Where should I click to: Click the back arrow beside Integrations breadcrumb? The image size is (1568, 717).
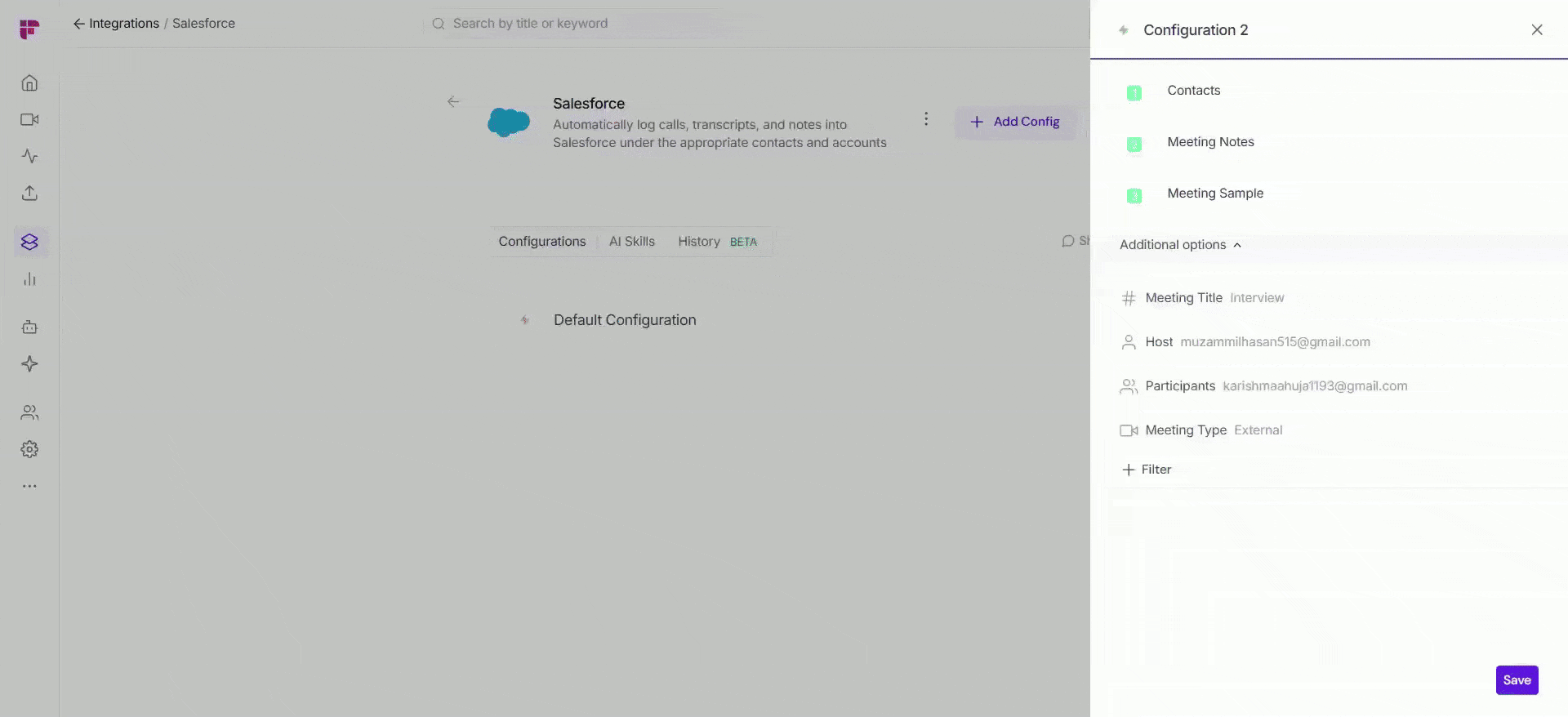[78, 24]
